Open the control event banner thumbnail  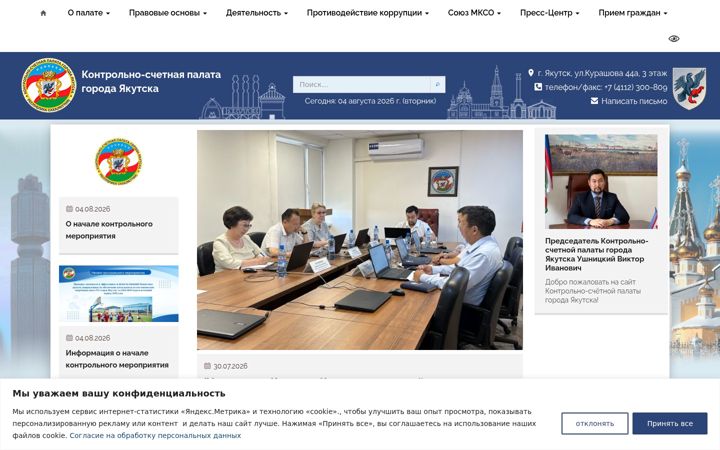tap(118, 293)
